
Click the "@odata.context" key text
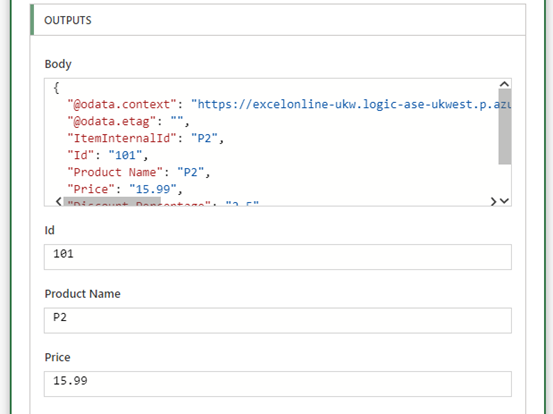122,104
